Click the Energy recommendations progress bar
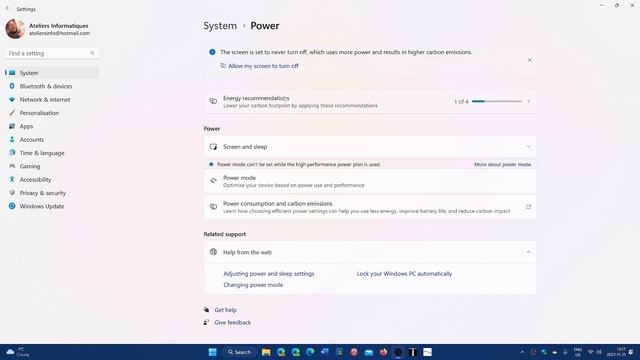The height and width of the screenshot is (360, 640). pos(497,101)
